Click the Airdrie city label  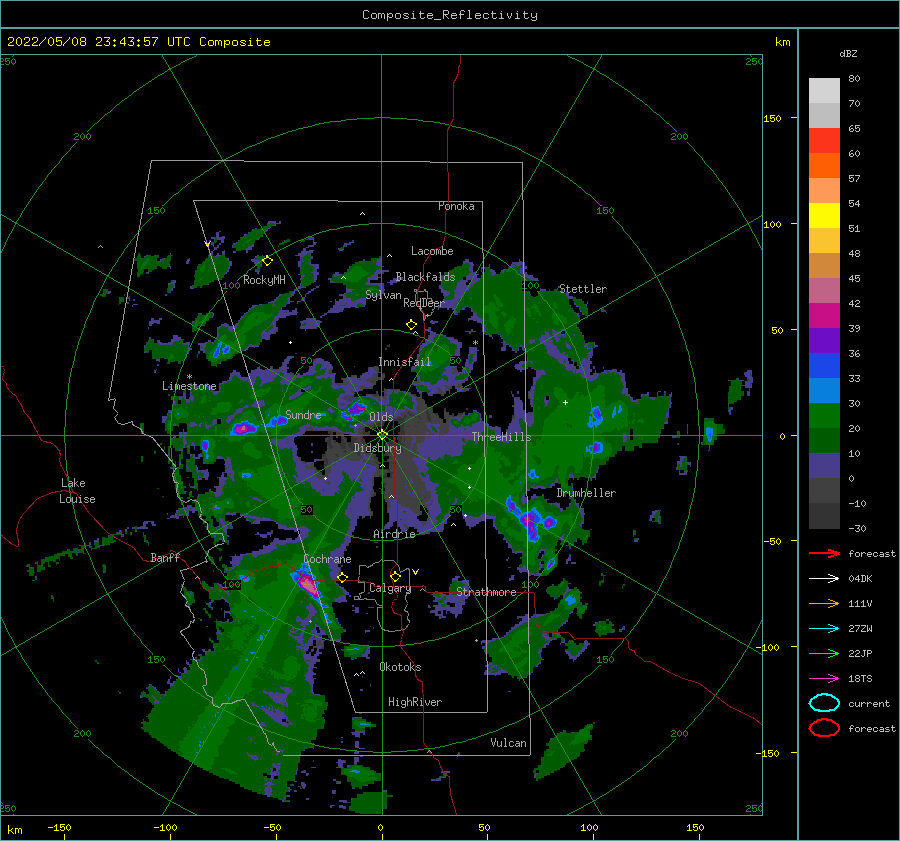pyautogui.click(x=394, y=534)
